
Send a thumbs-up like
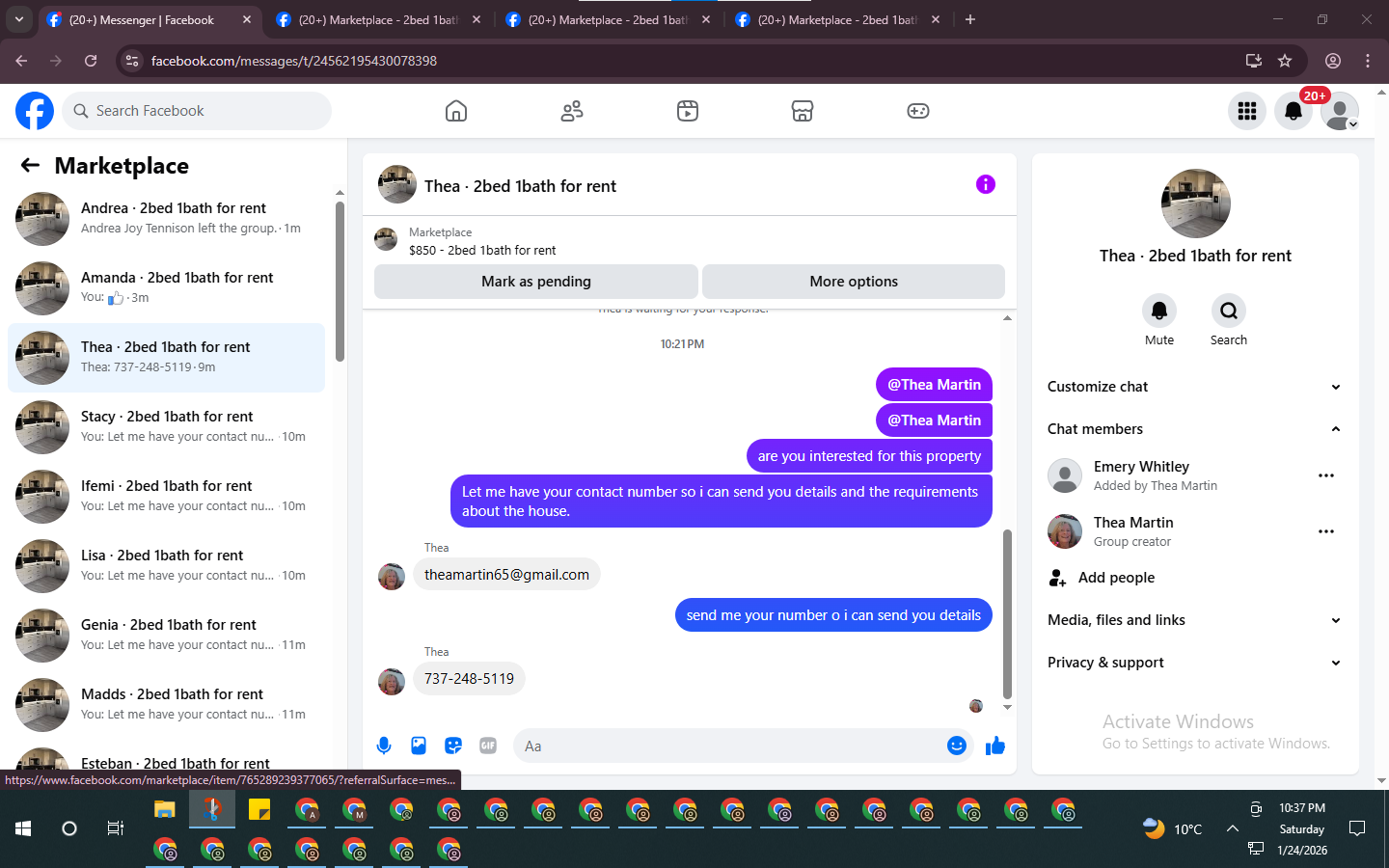tap(995, 746)
